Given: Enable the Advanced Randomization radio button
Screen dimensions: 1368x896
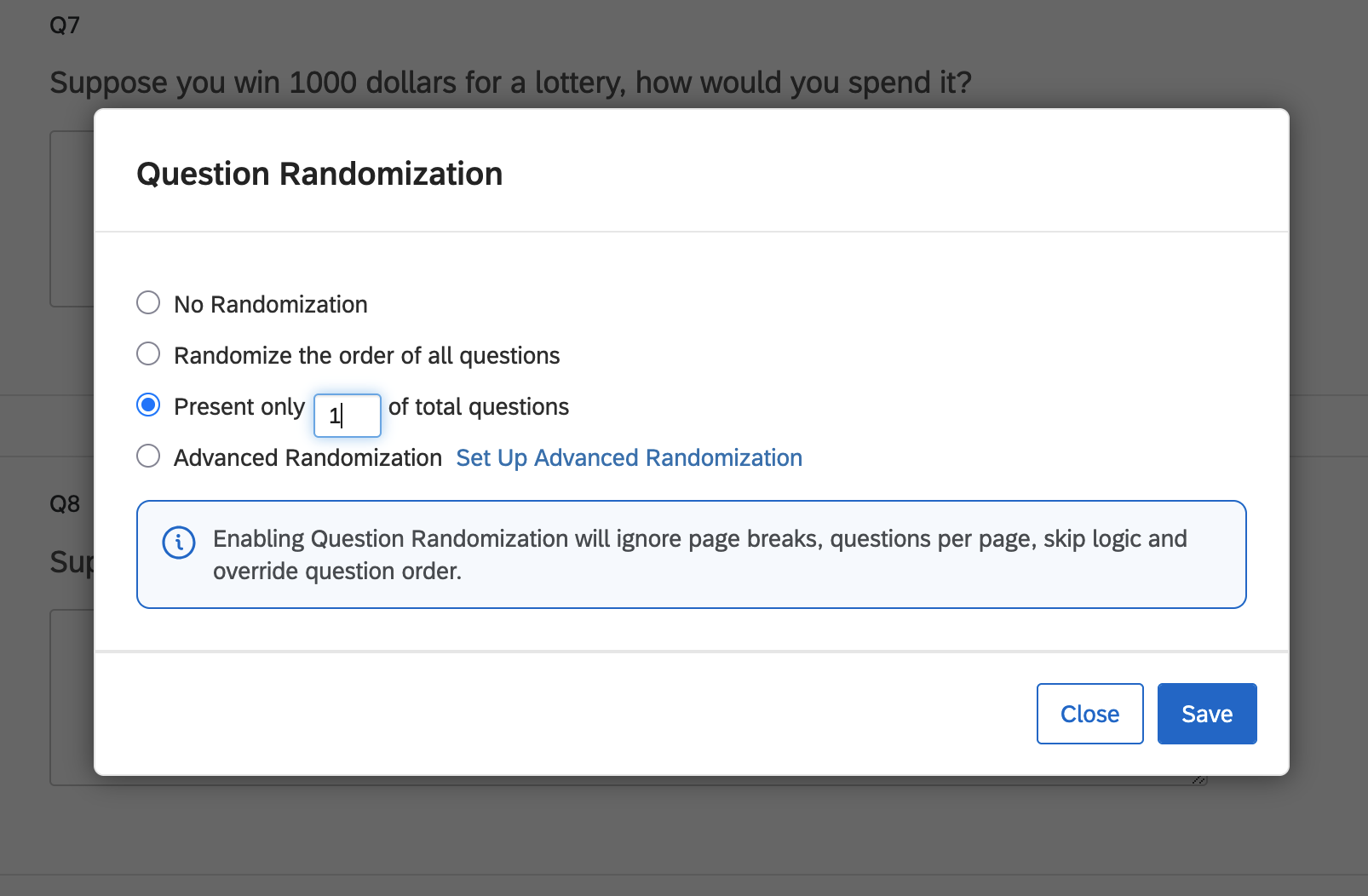Looking at the screenshot, I should (x=148, y=457).
